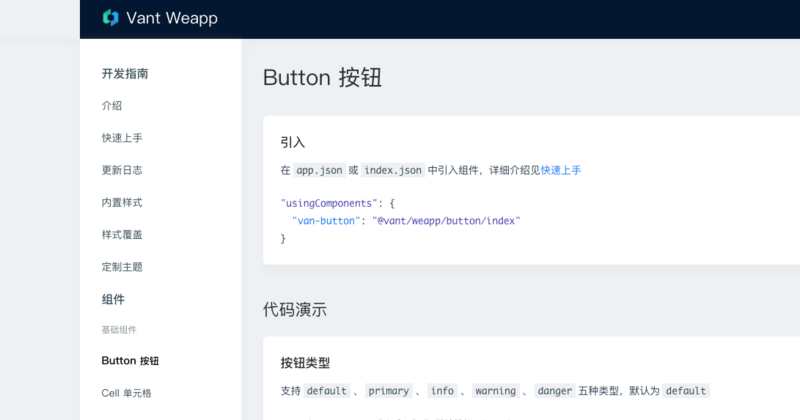800x420 pixels.
Task: Click the 按钮类型 subsection heading
Action: [x=305, y=363]
